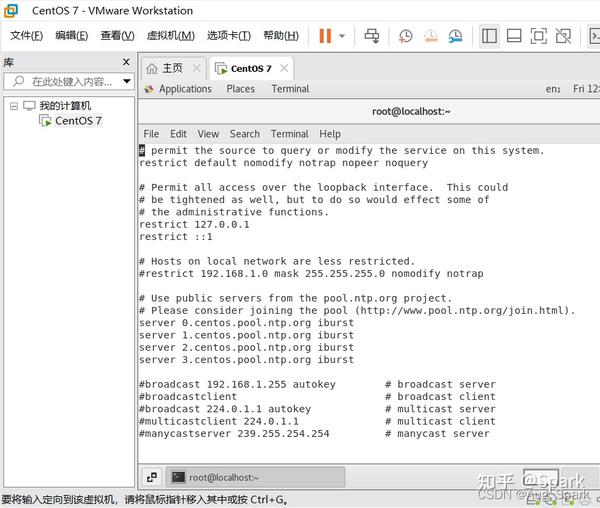Click the line 'server 1.centos.pool.ntp.org iburst'
Image resolution: width=600 pixels, height=508 pixels.
(247, 335)
